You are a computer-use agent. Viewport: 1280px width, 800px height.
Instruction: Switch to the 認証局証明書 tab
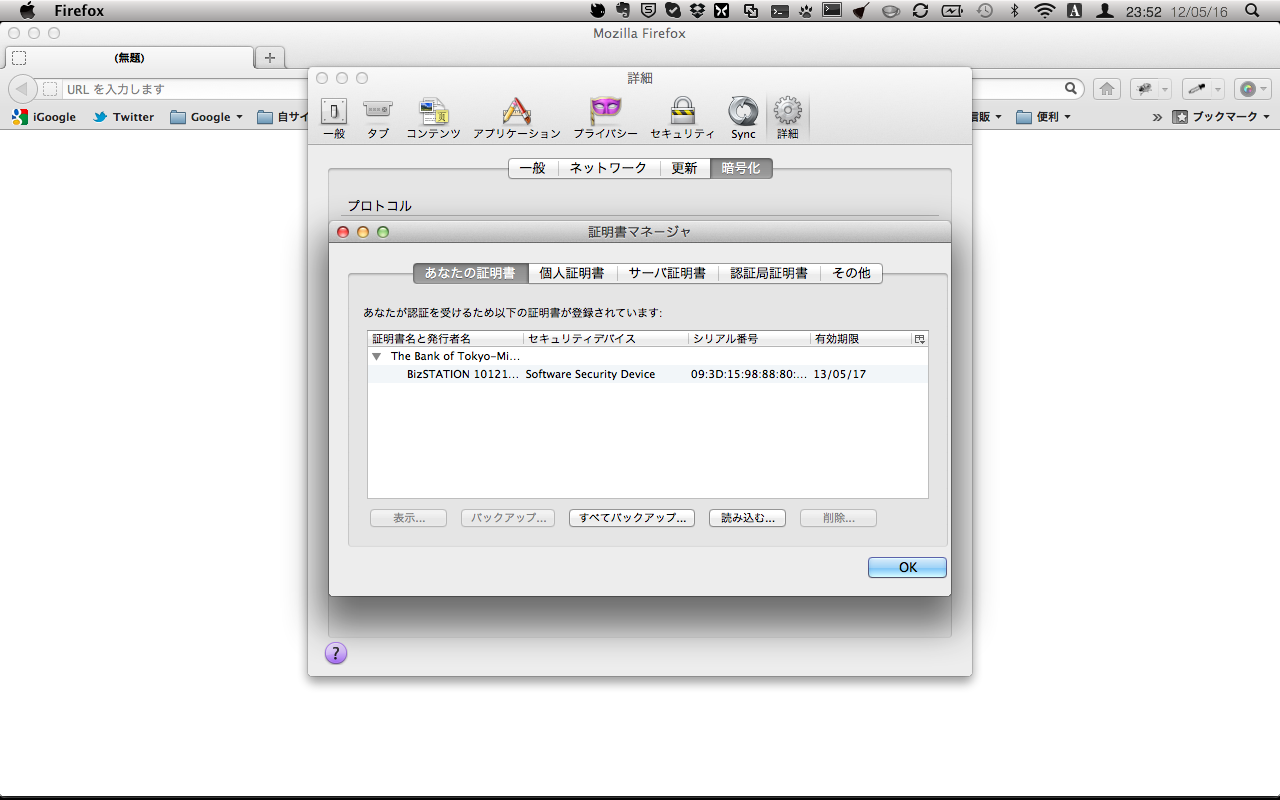(768, 273)
